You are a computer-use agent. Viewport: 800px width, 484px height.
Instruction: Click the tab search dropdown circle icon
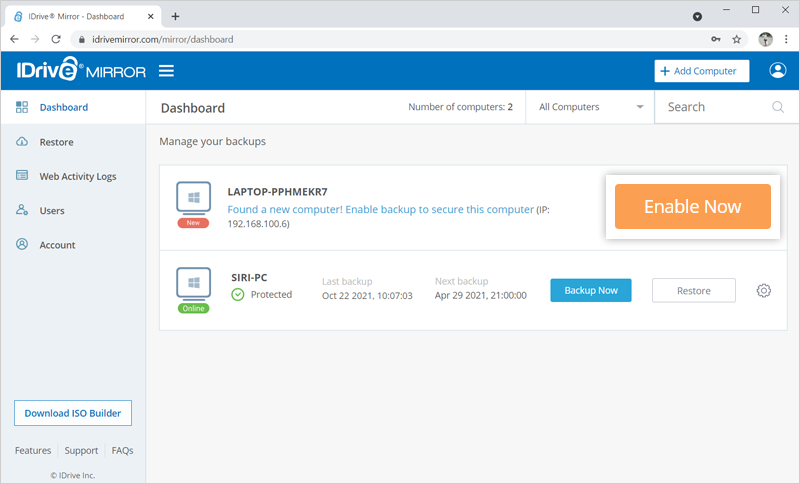[697, 17]
